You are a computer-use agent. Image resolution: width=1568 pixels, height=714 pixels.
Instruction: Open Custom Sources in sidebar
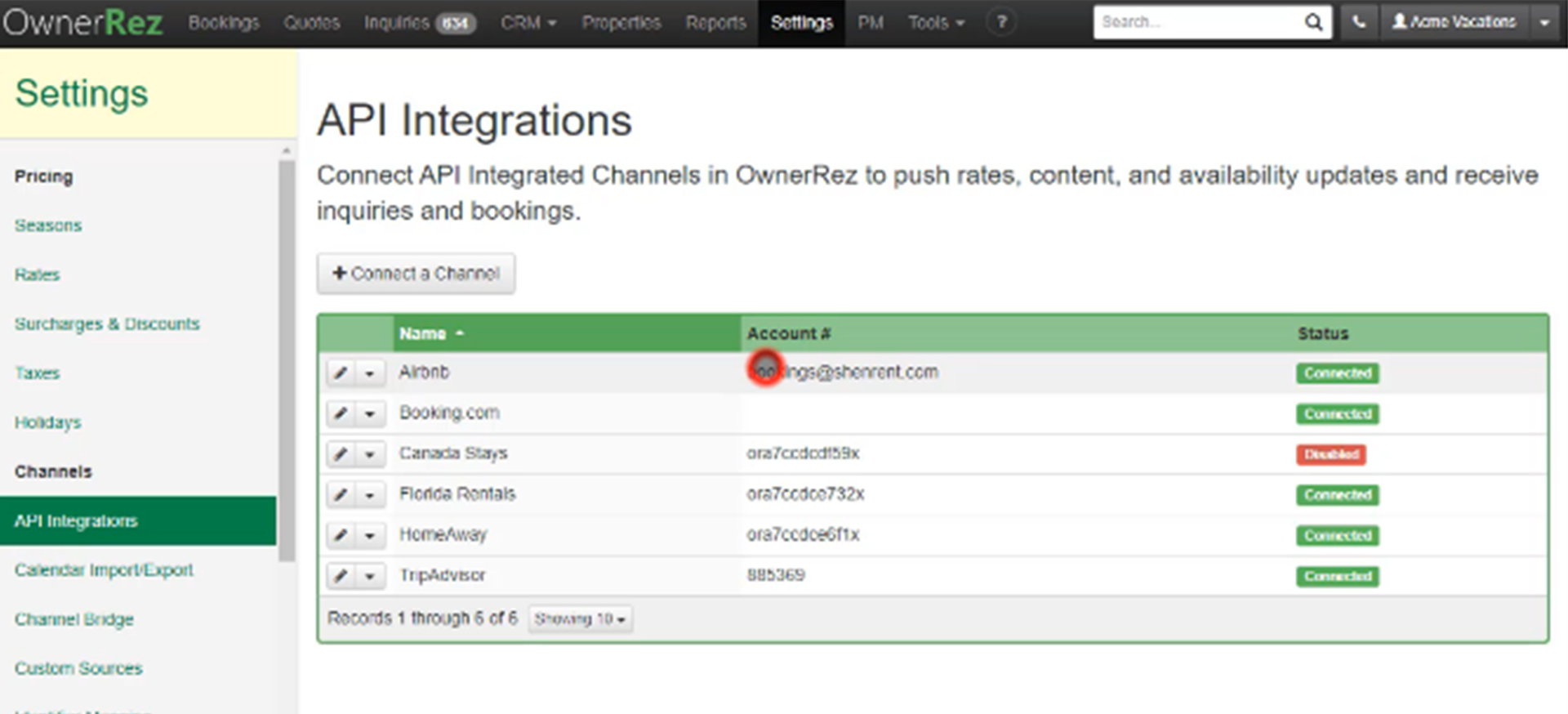pos(78,668)
